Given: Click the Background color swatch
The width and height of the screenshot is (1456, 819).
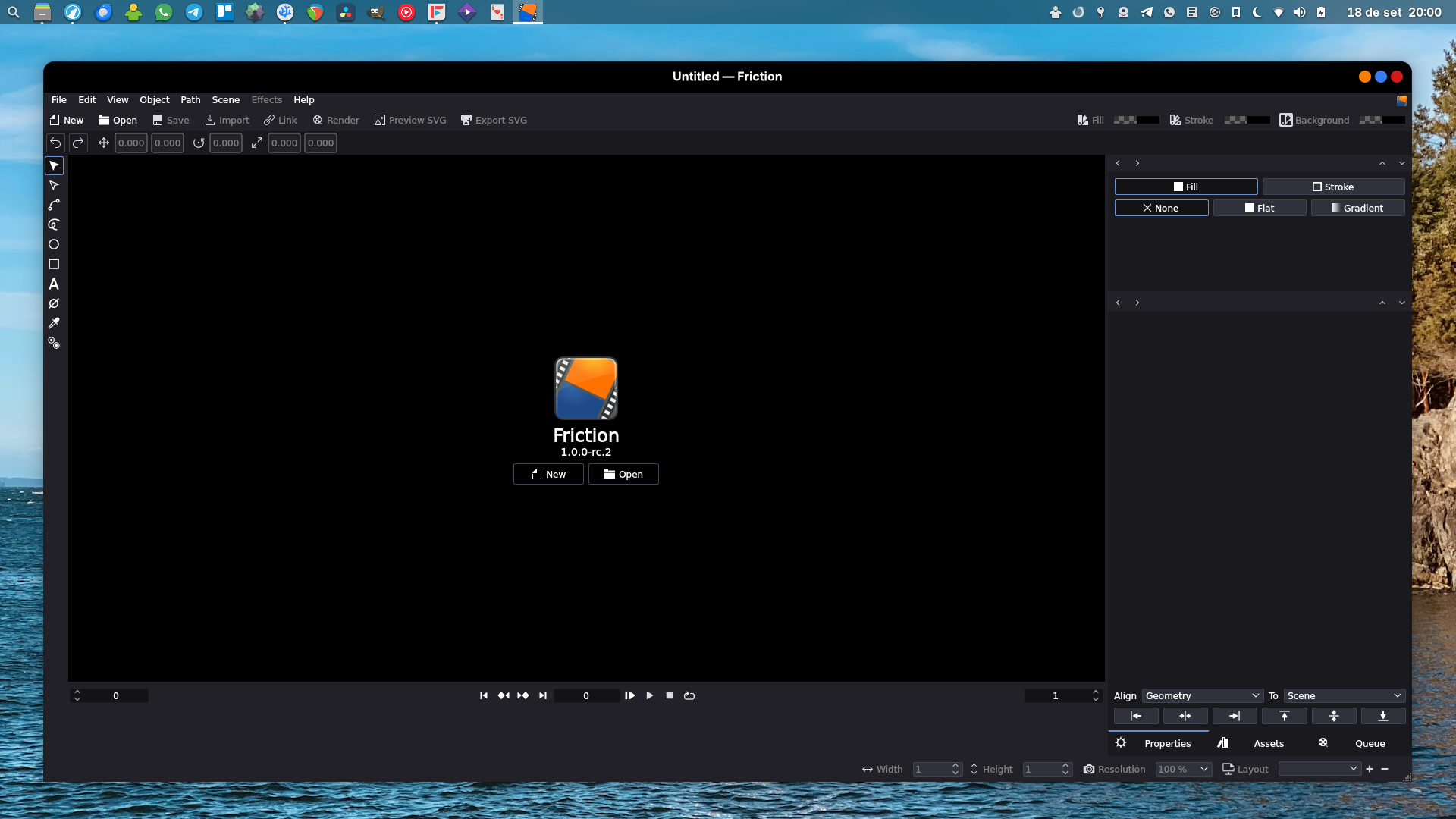Looking at the screenshot, I should click(1382, 120).
